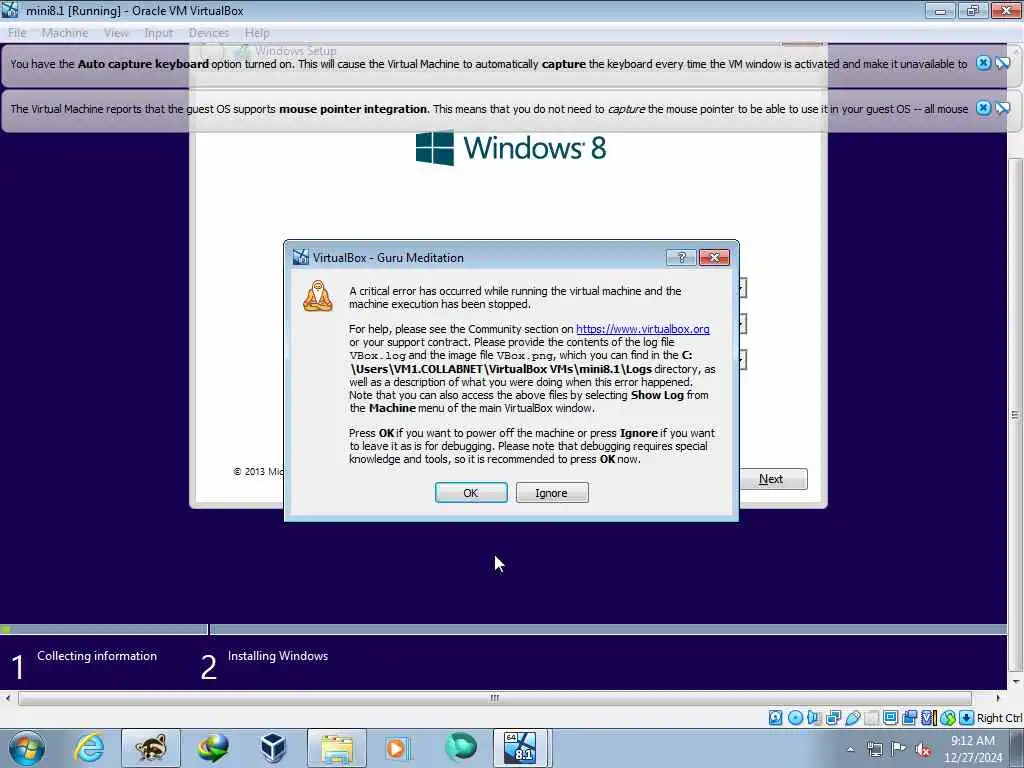The width and height of the screenshot is (1024, 768).
Task: Click the optical disc status icon
Action: (x=795, y=718)
